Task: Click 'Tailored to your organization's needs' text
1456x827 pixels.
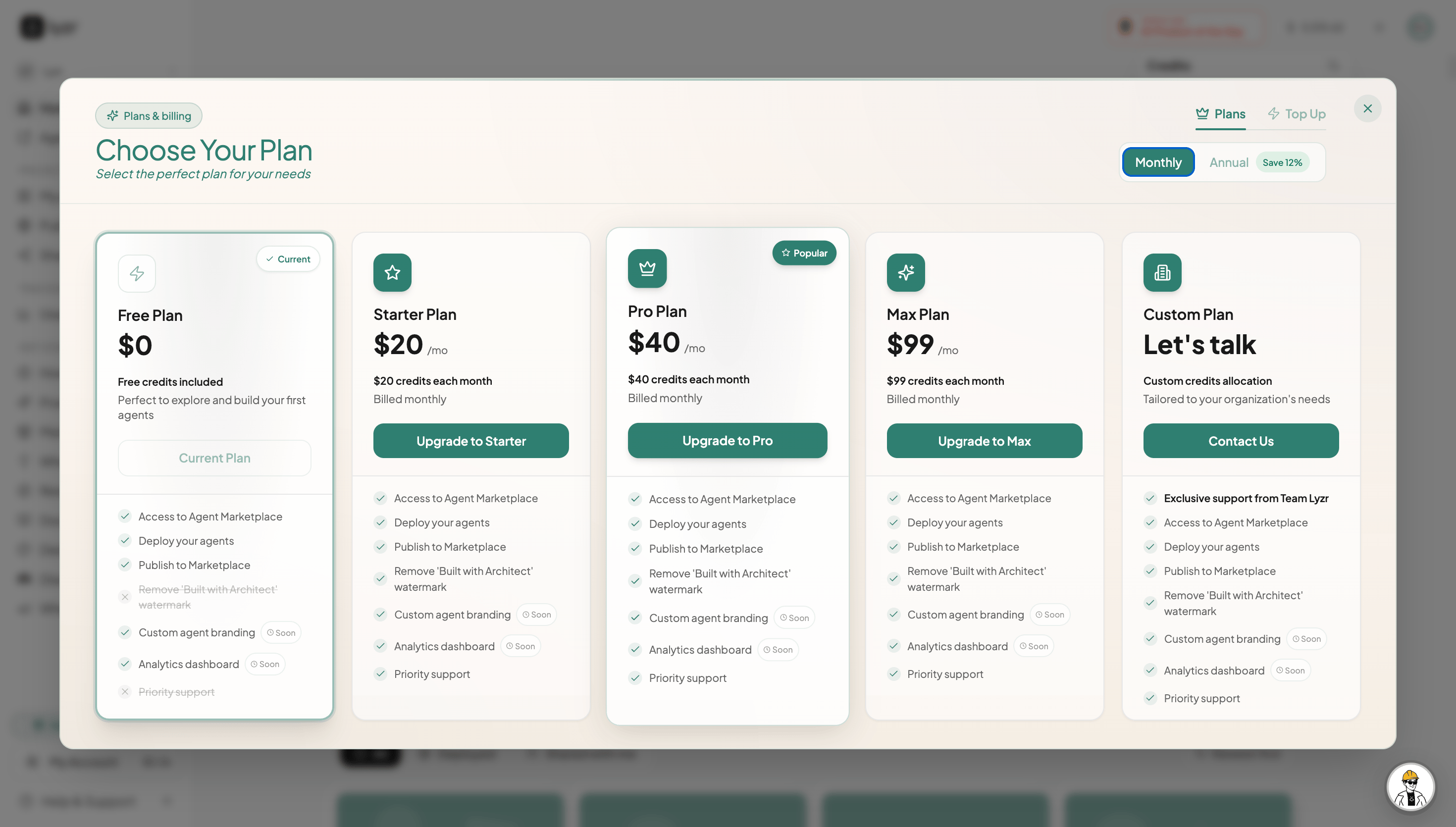Action: [x=1236, y=399]
